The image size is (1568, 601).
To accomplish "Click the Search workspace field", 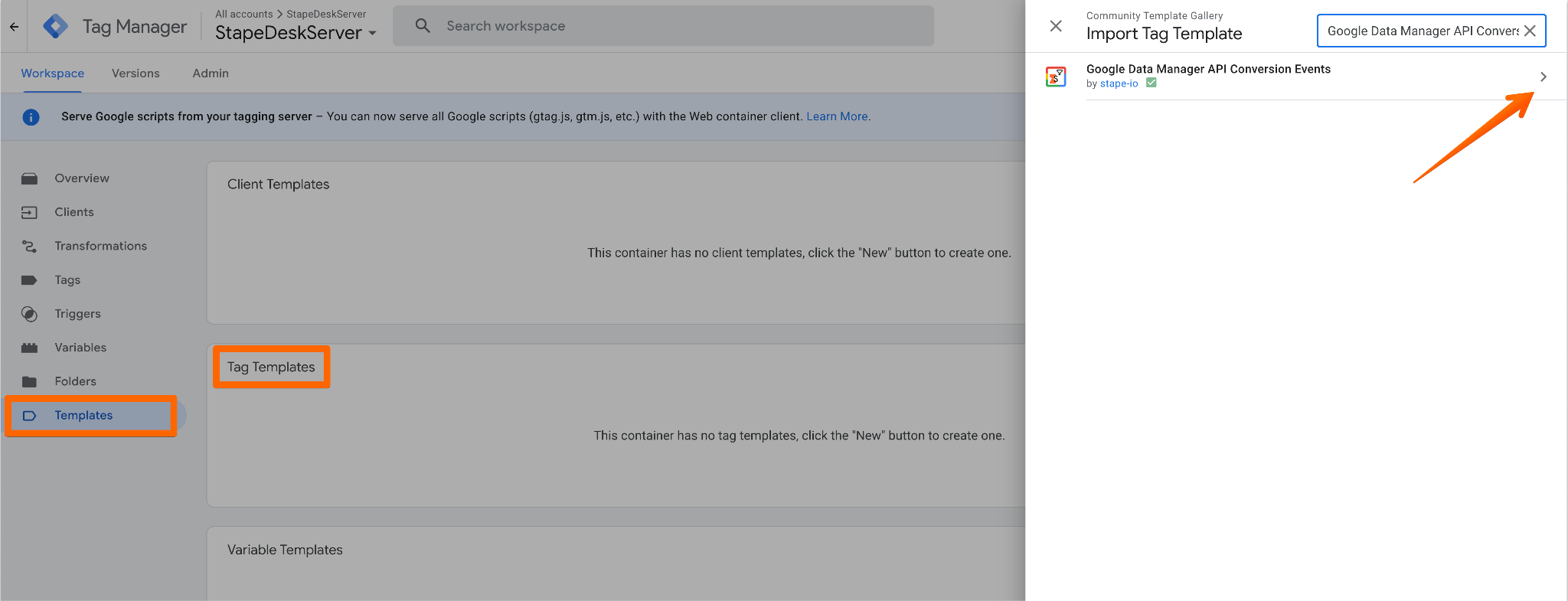I will pyautogui.click(x=663, y=26).
